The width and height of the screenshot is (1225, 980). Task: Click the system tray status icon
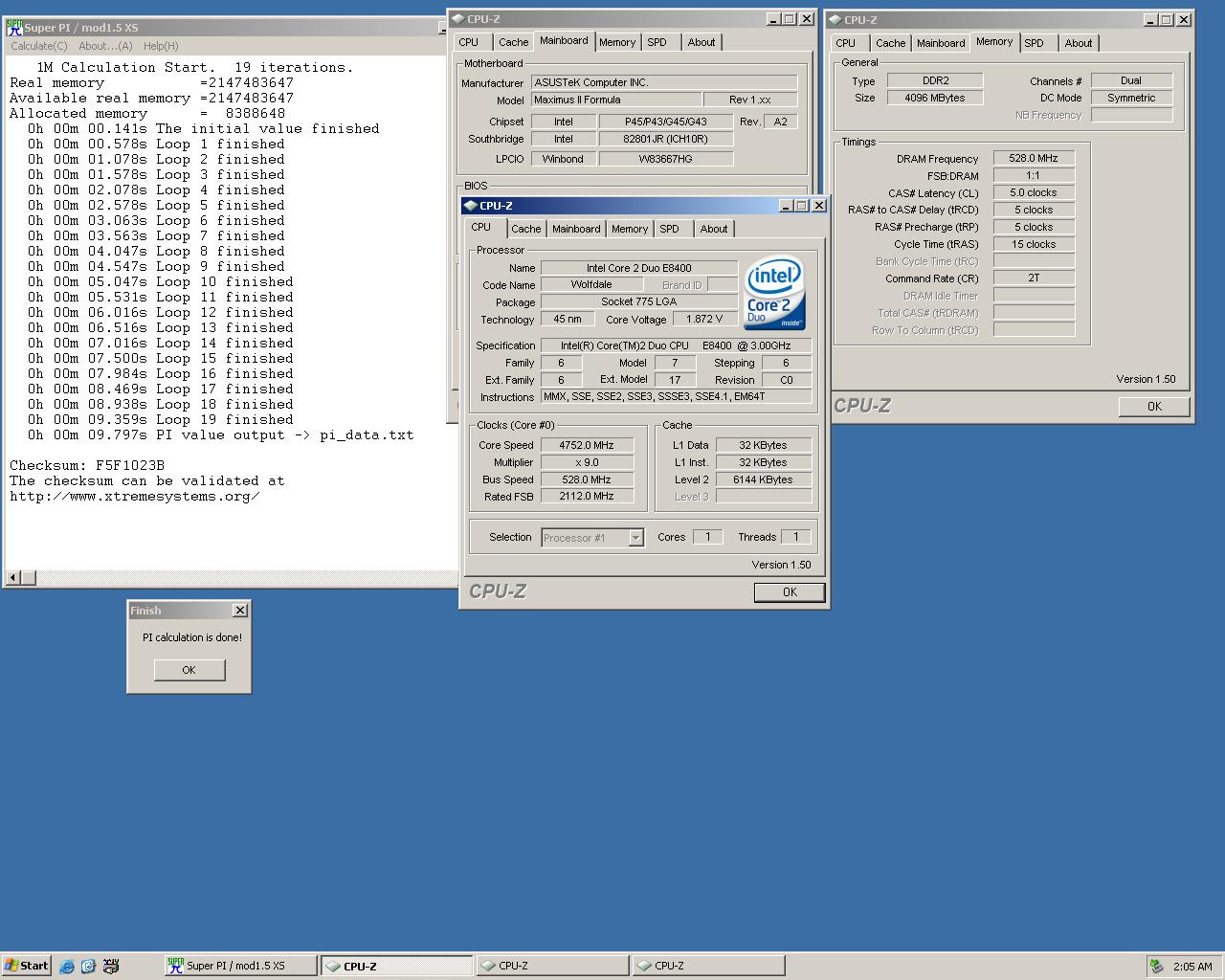click(x=1157, y=966)
